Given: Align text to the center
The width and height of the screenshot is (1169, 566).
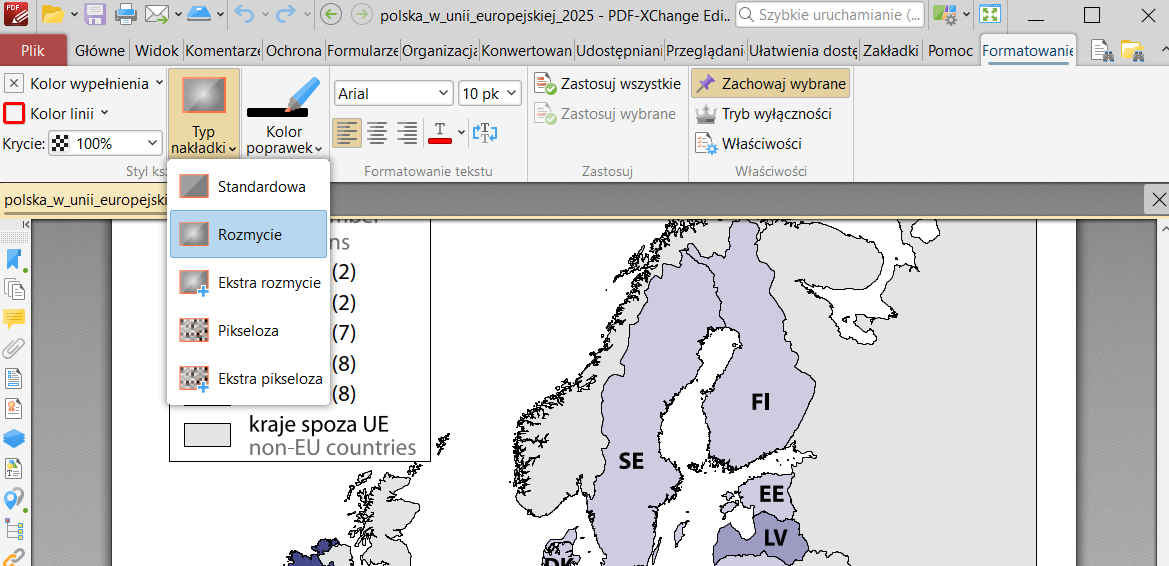Looking at the screenshot, I should (377, 132).
